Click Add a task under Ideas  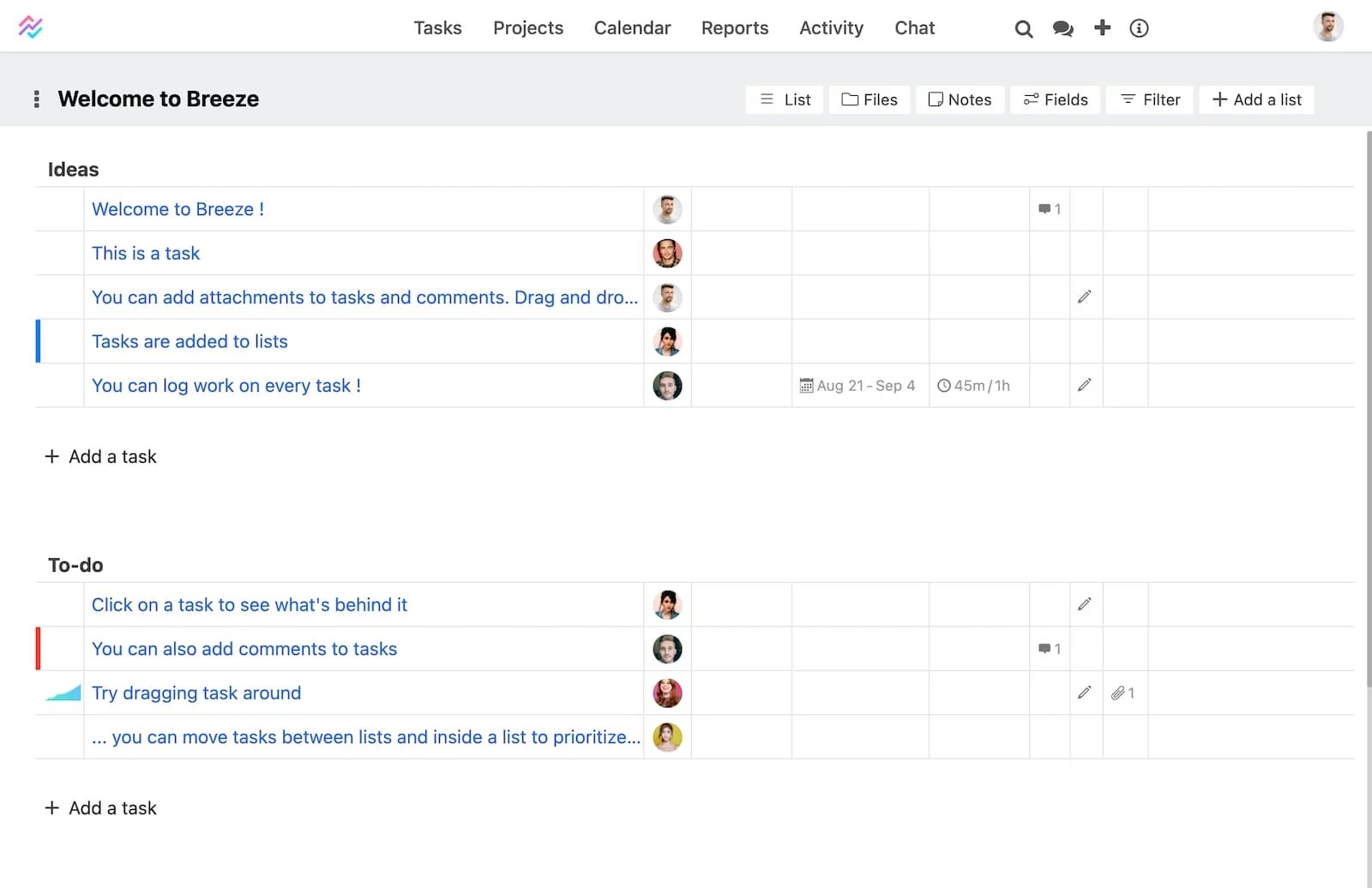coord(100,457)
